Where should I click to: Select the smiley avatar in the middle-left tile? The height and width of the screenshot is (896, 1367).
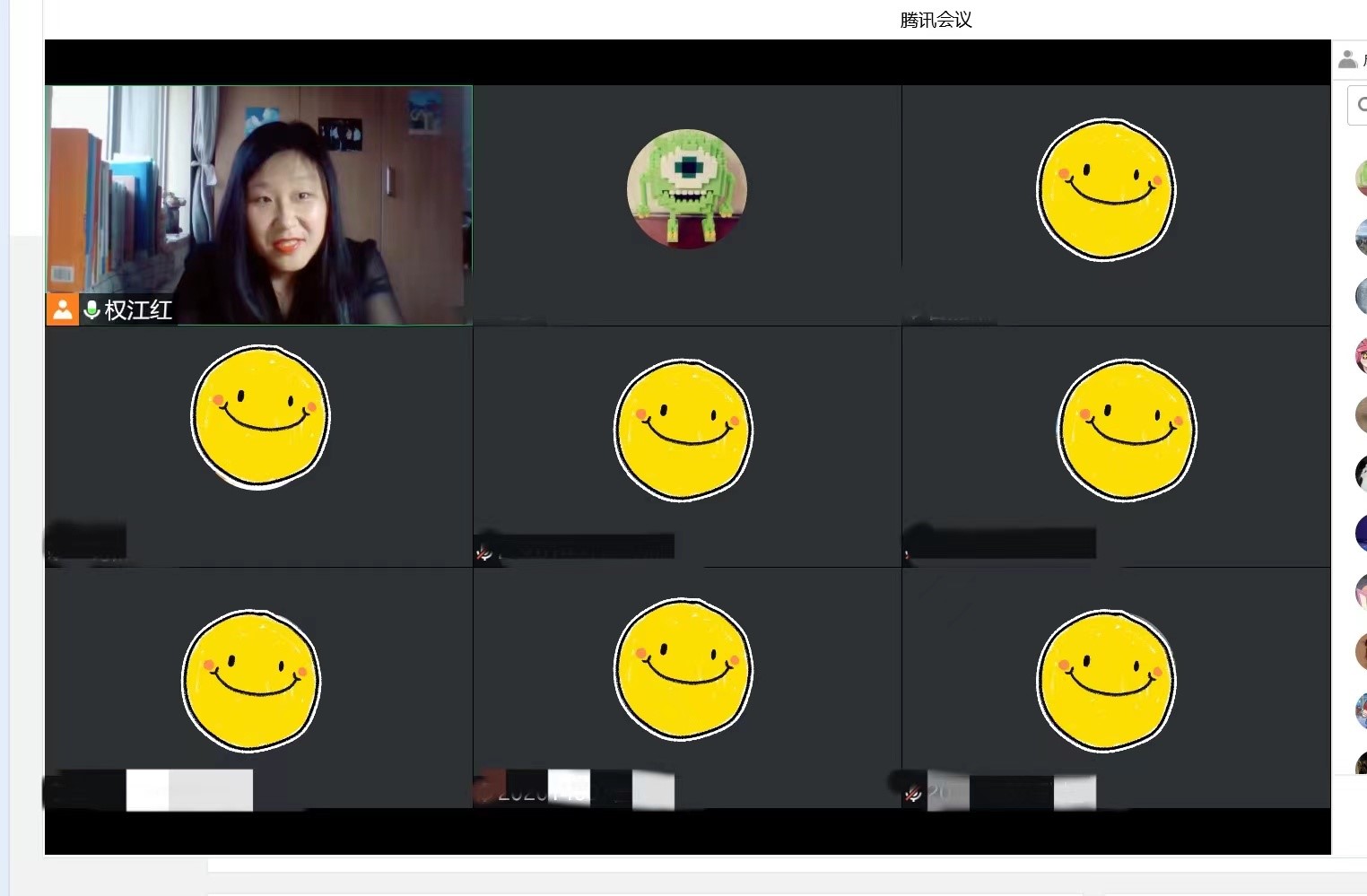[x=260, y=417]
